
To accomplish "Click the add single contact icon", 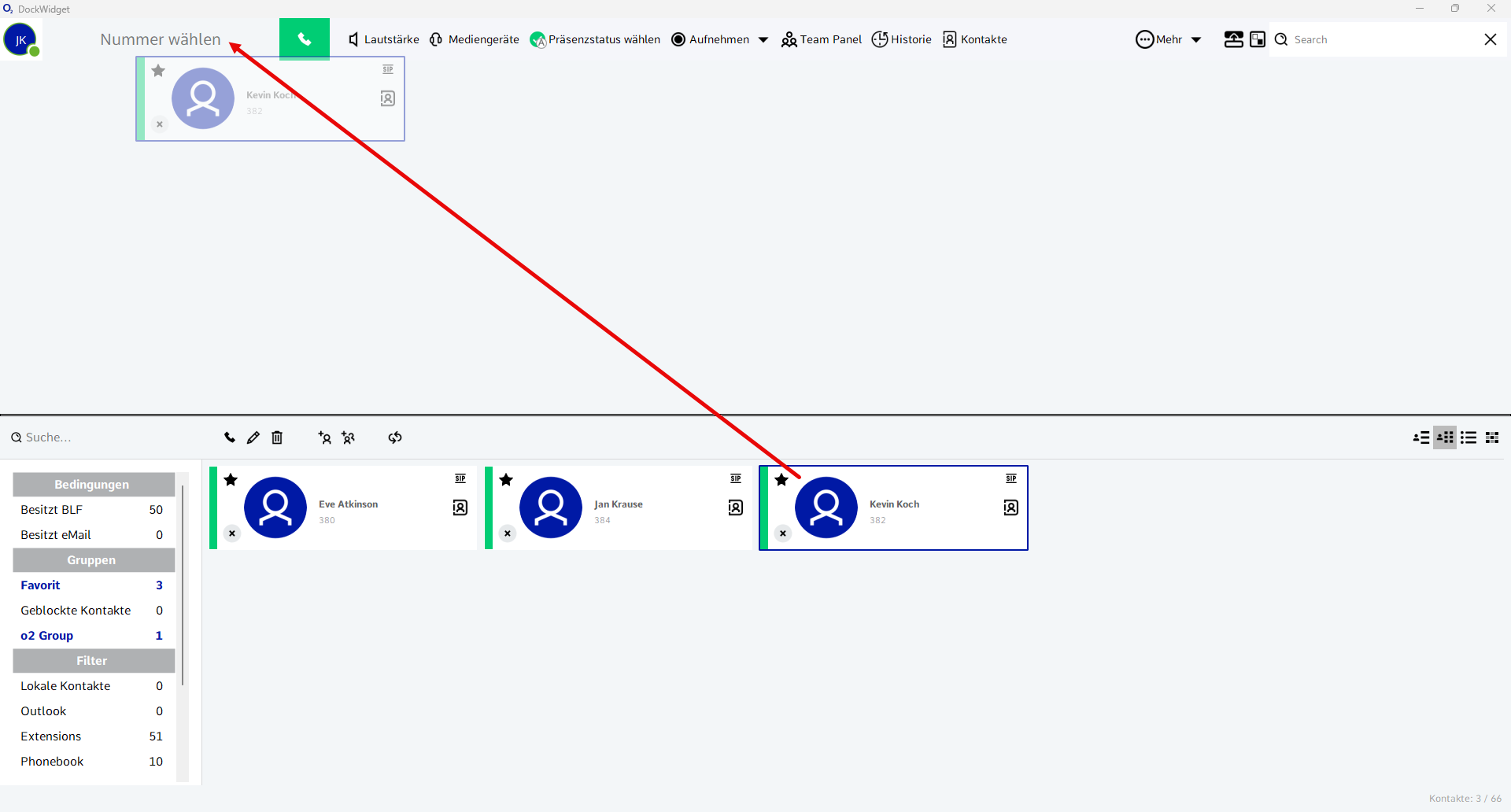I will click(324, 437).
